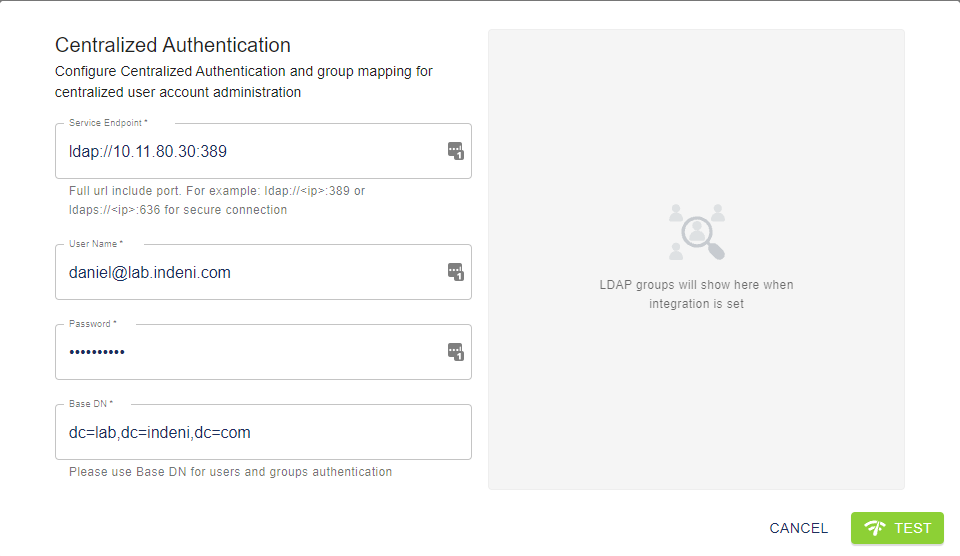
Task: Click the Password field label
Action: click(x=93, y=324)
